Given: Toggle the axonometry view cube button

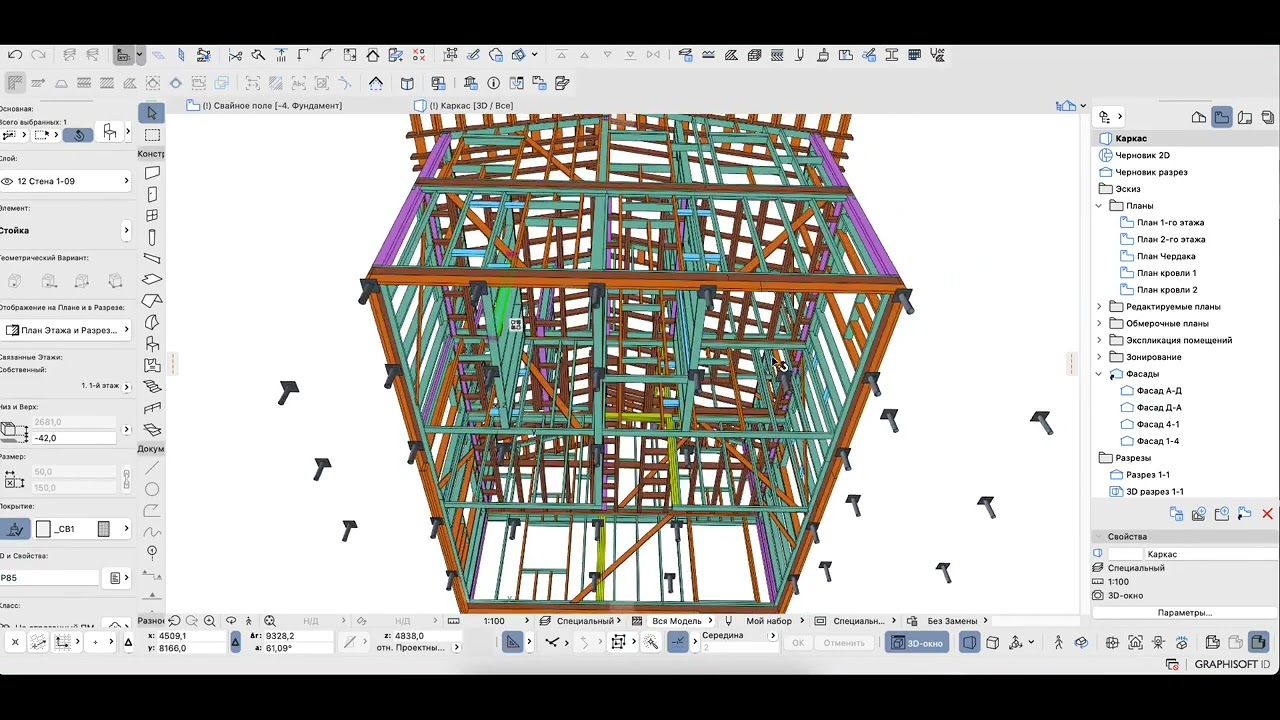Looking at the screenshot, I should click(x=993, y=643).
